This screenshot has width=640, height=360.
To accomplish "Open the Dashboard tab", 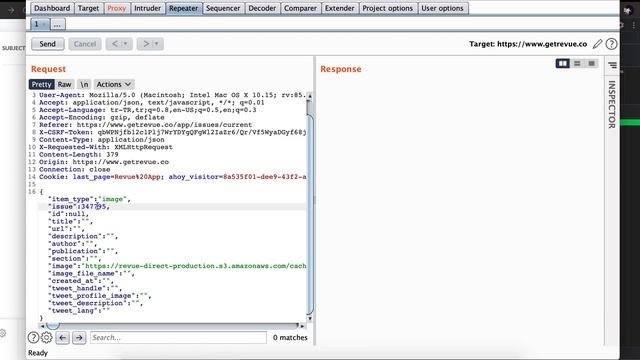I will pyautogui.click(x=52, y=8).
